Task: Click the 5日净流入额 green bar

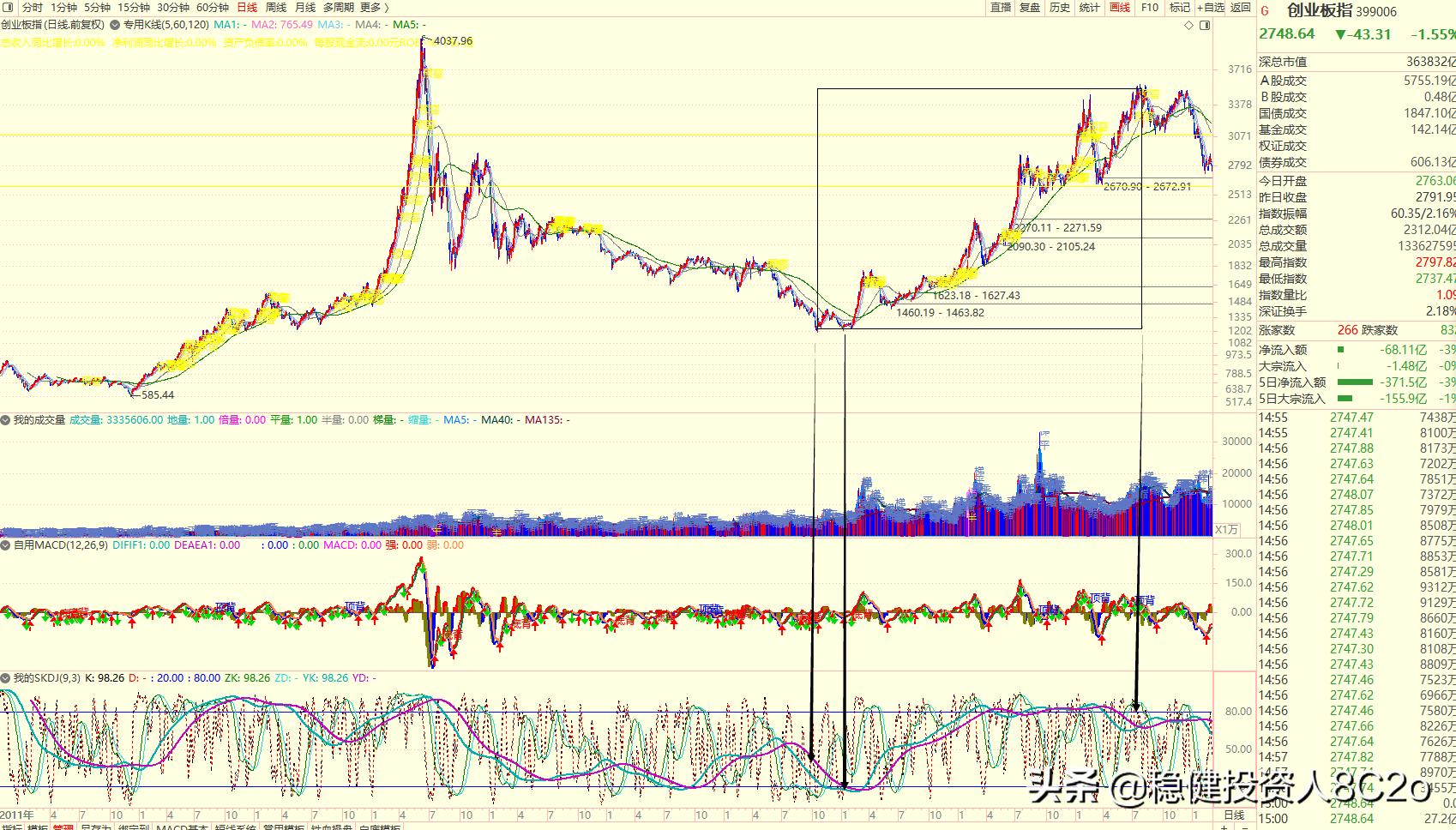Action: pyautogui.click(x=1355, y=382)
